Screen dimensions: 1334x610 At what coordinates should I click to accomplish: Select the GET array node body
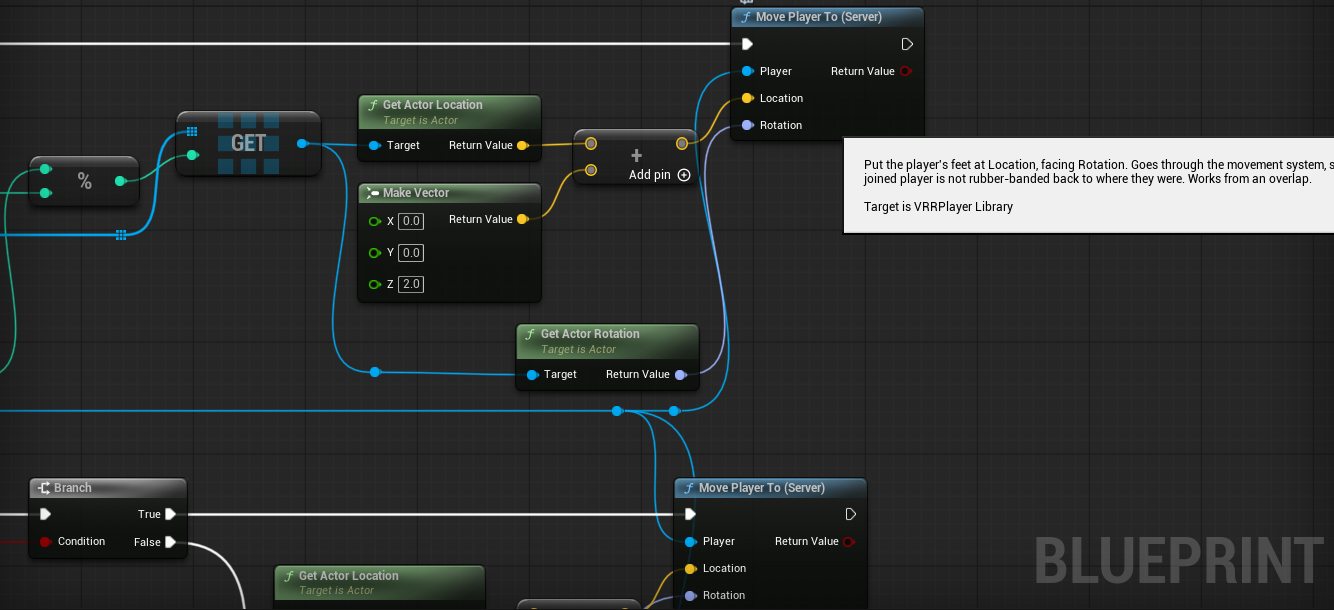pos(248,143)
